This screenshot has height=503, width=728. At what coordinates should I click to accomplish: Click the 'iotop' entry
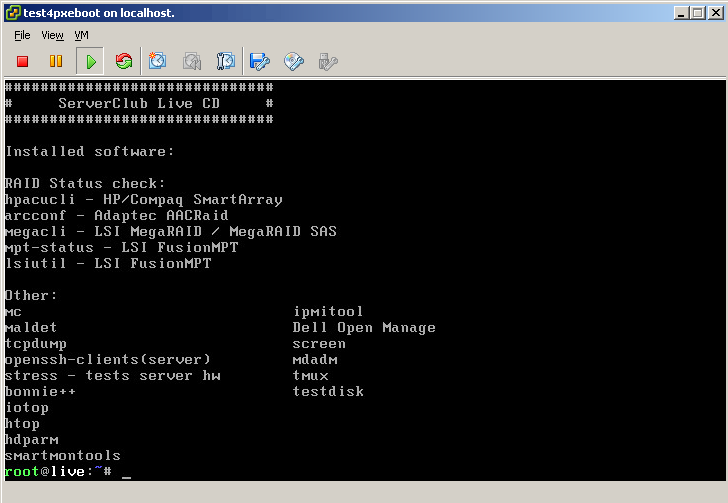point(26,408)
